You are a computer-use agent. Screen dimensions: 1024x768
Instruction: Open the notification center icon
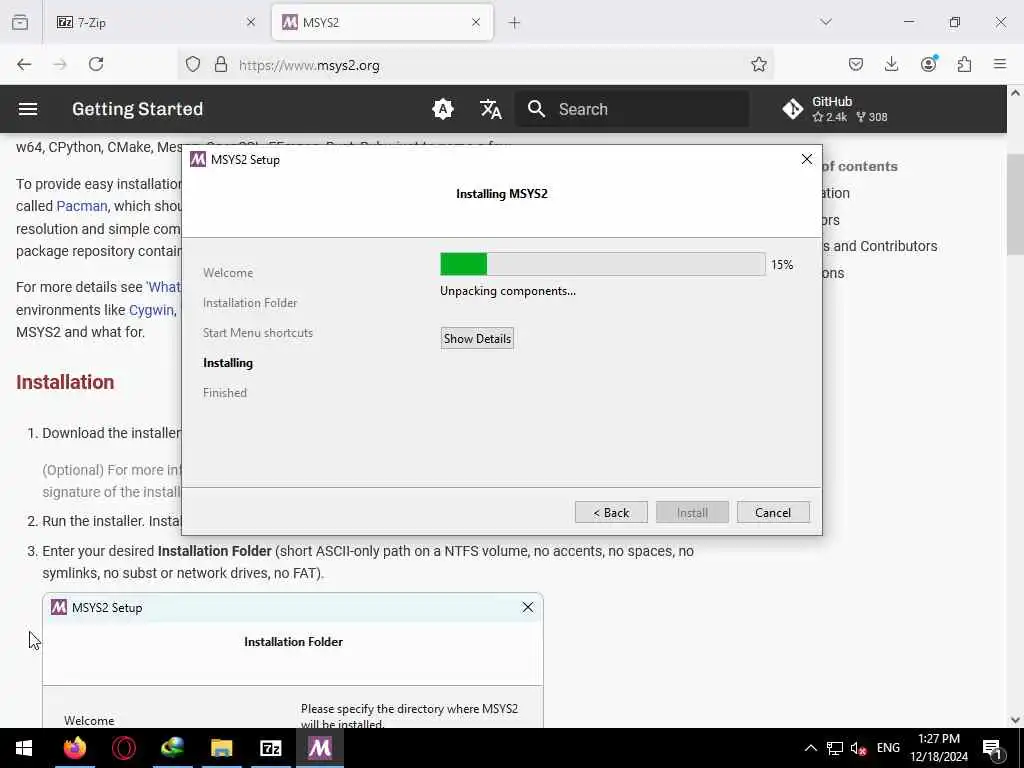coord(993,749)
